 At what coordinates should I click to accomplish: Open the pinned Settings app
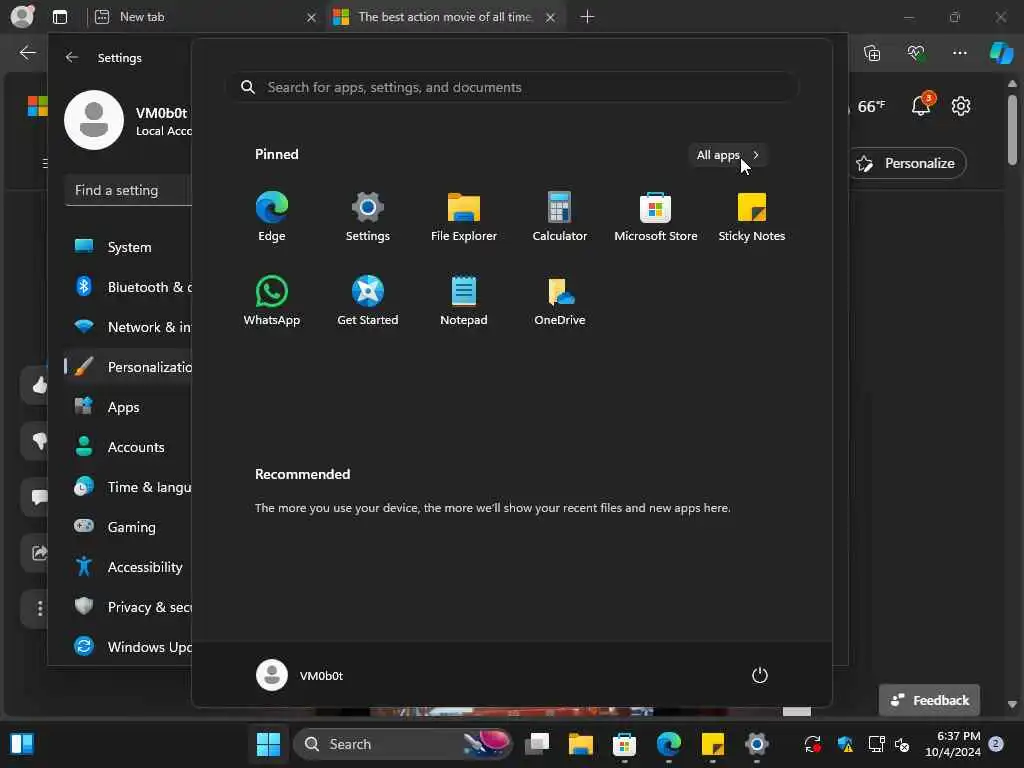click(367, 217)
